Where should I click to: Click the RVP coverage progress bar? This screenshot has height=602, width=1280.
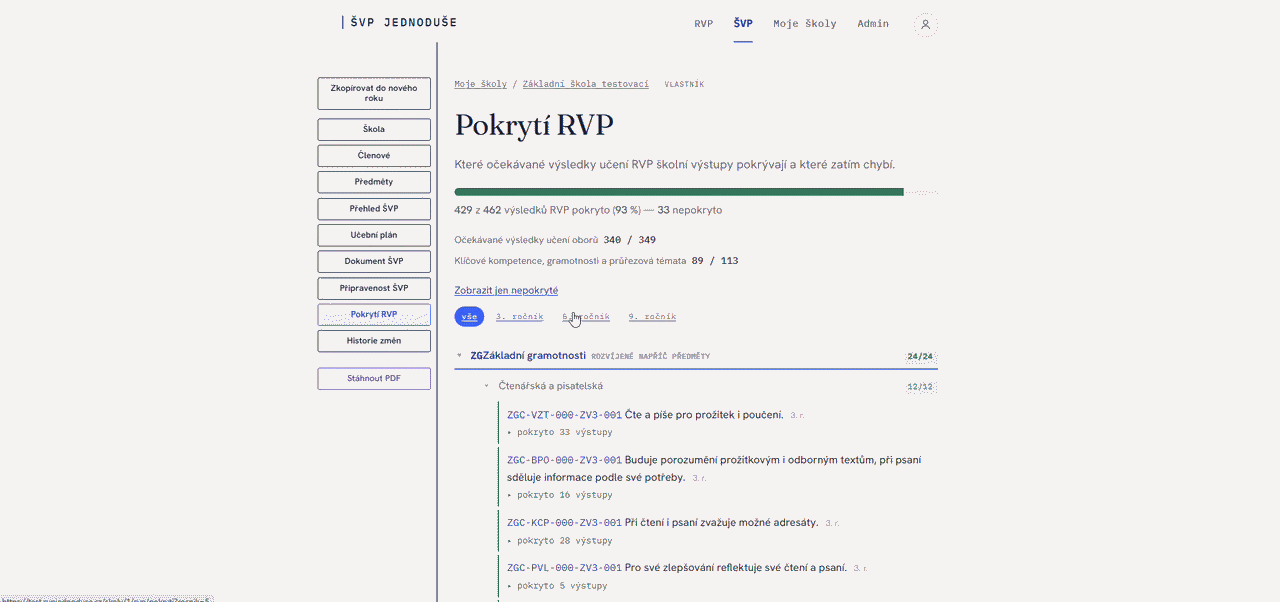pos(696,192)
